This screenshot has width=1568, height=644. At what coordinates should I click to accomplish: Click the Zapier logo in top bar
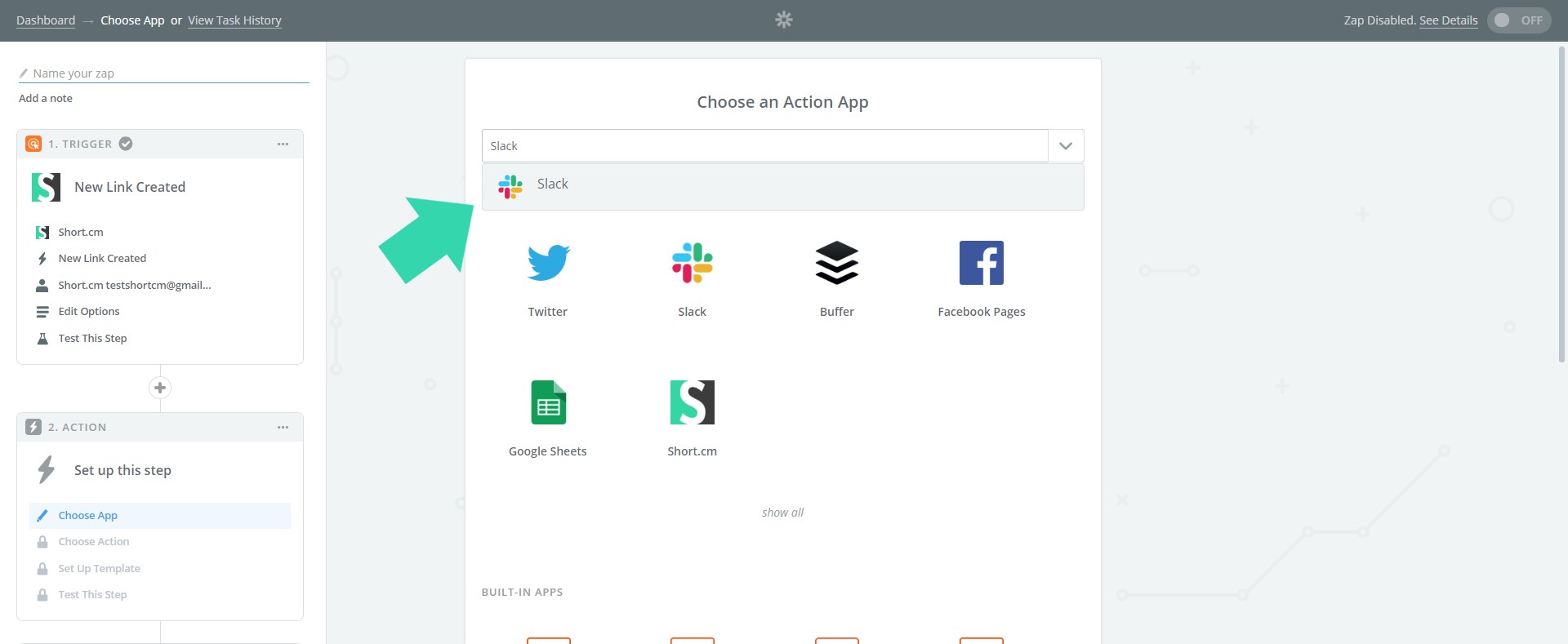(x=784, y=20)
